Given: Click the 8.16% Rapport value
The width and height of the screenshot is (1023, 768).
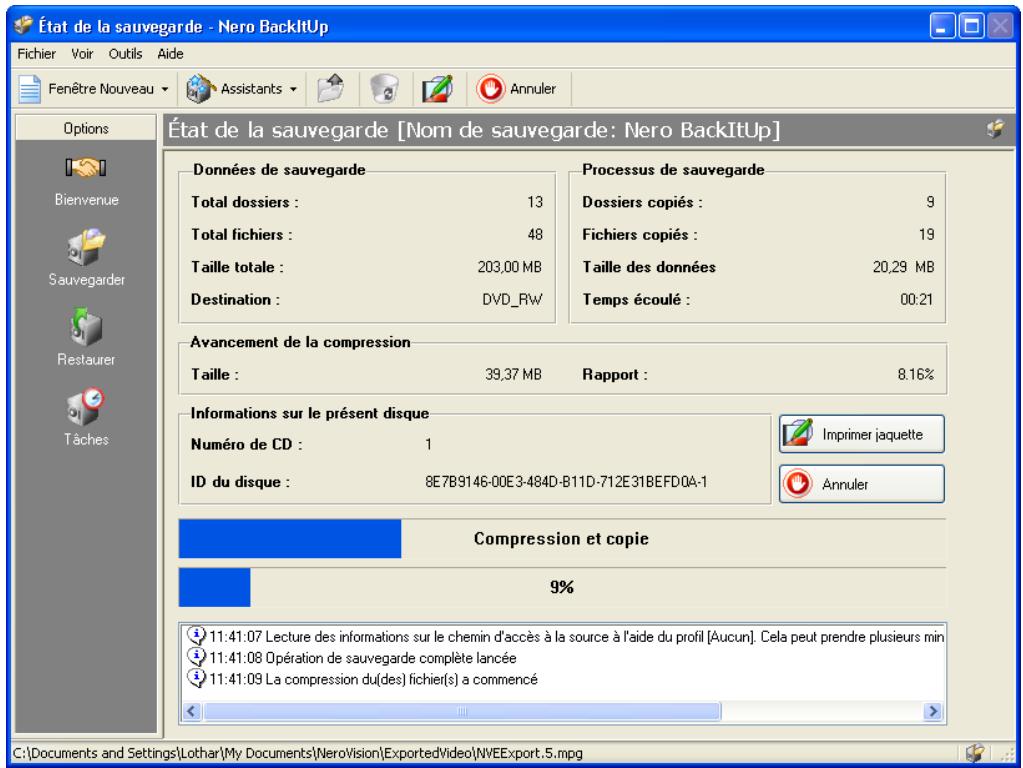Looking at the screenshot, I should click(x=915, y=375).
